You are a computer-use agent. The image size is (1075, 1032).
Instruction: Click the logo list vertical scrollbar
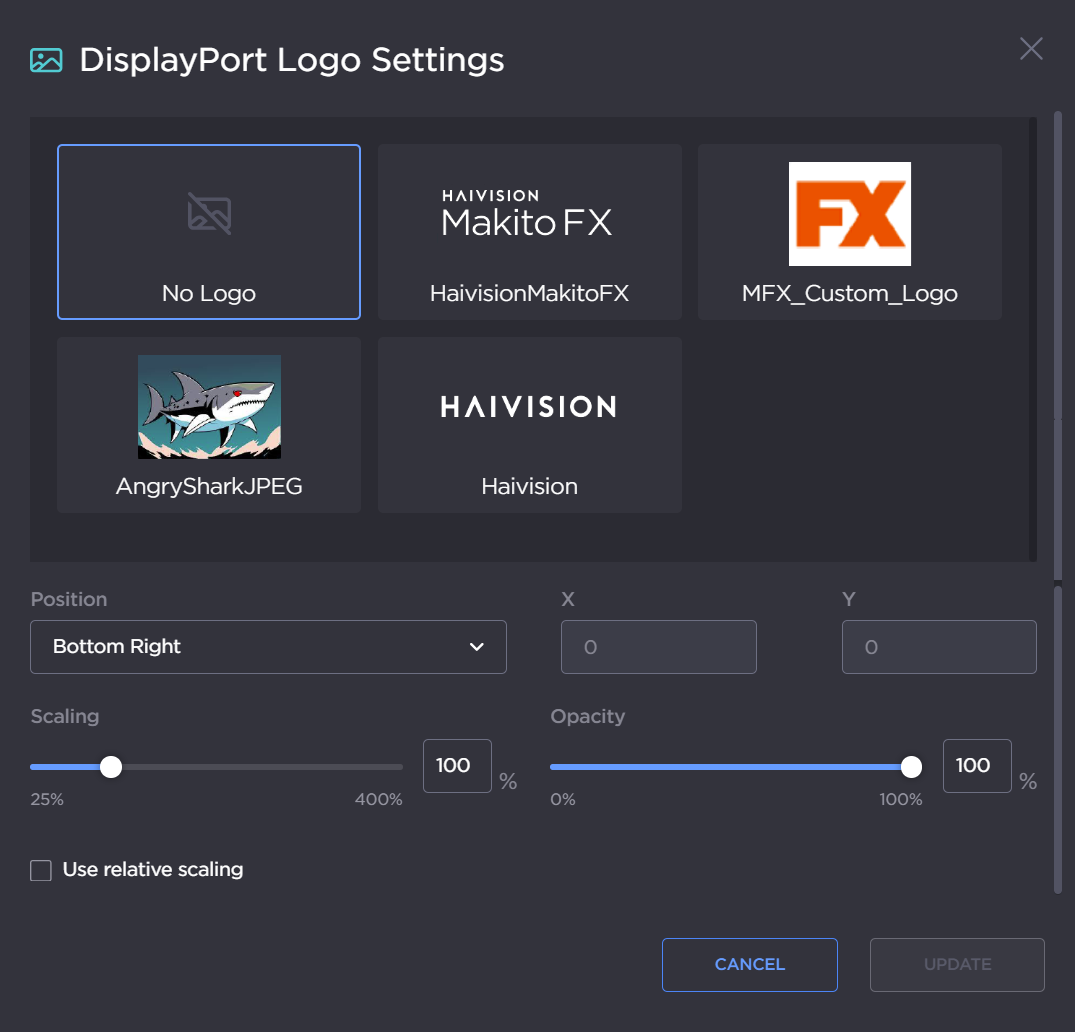[x=1032, y=339]
